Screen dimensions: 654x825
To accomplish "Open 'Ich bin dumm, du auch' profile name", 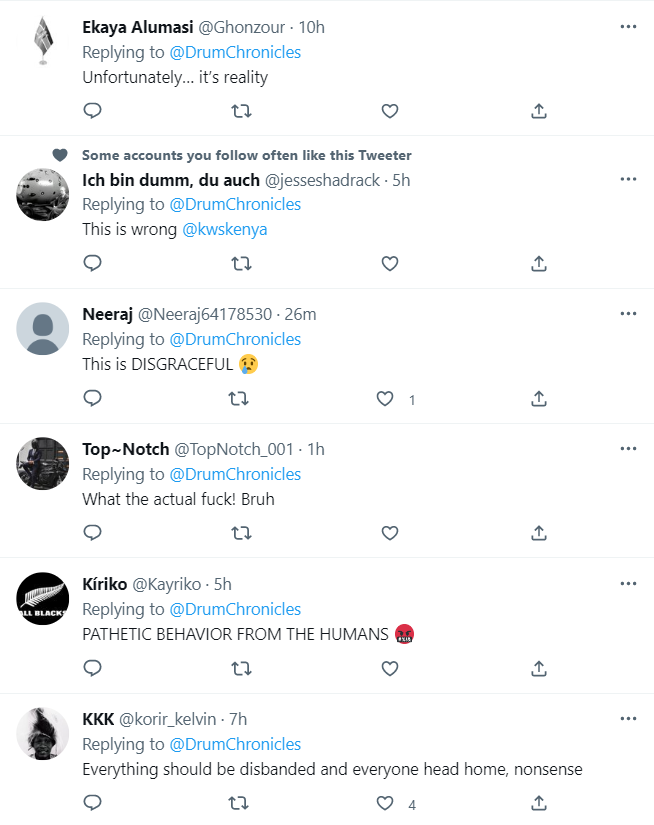I will 170,180.
